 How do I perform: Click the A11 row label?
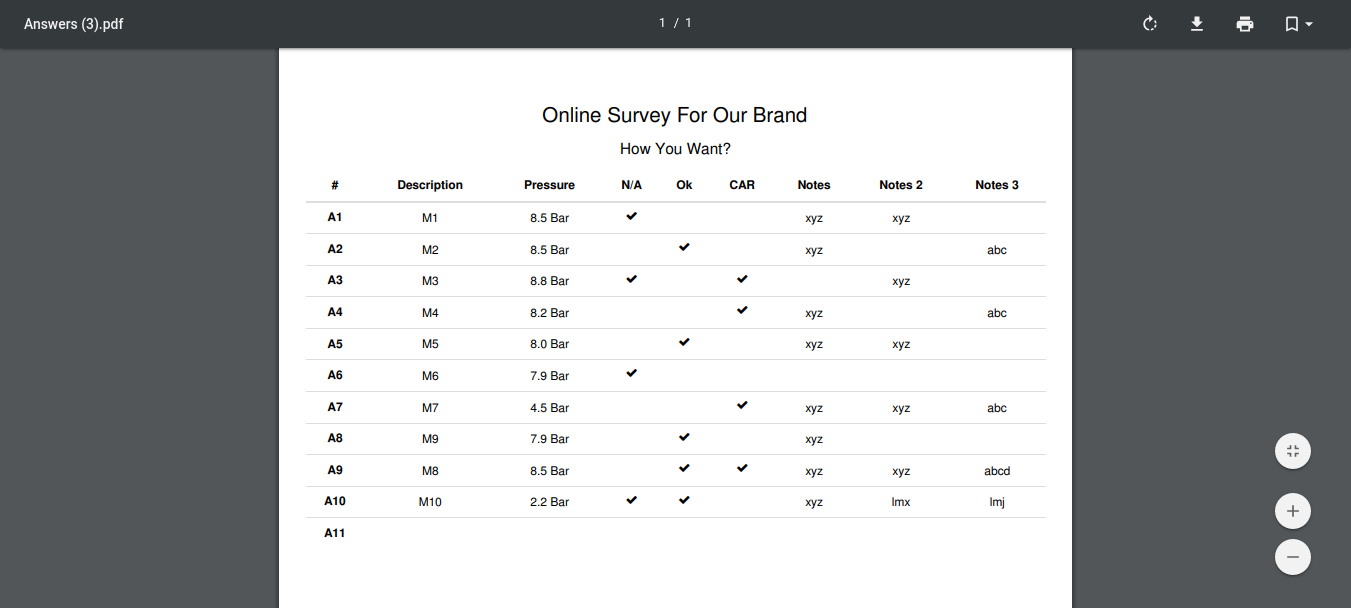[335, 533]
